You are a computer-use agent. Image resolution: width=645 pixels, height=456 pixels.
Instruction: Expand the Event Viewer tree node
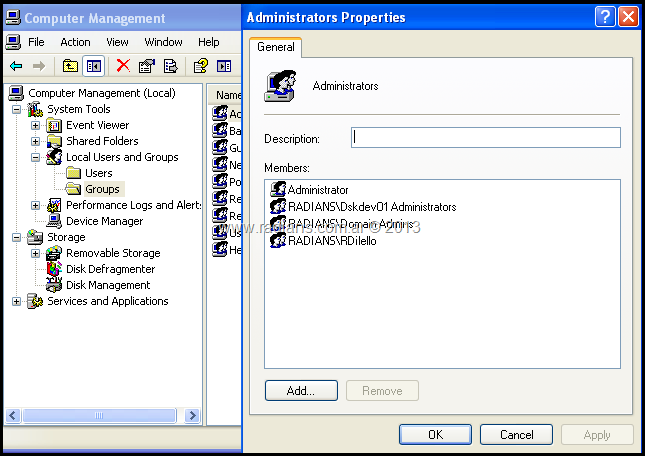(x=36, y=125)
